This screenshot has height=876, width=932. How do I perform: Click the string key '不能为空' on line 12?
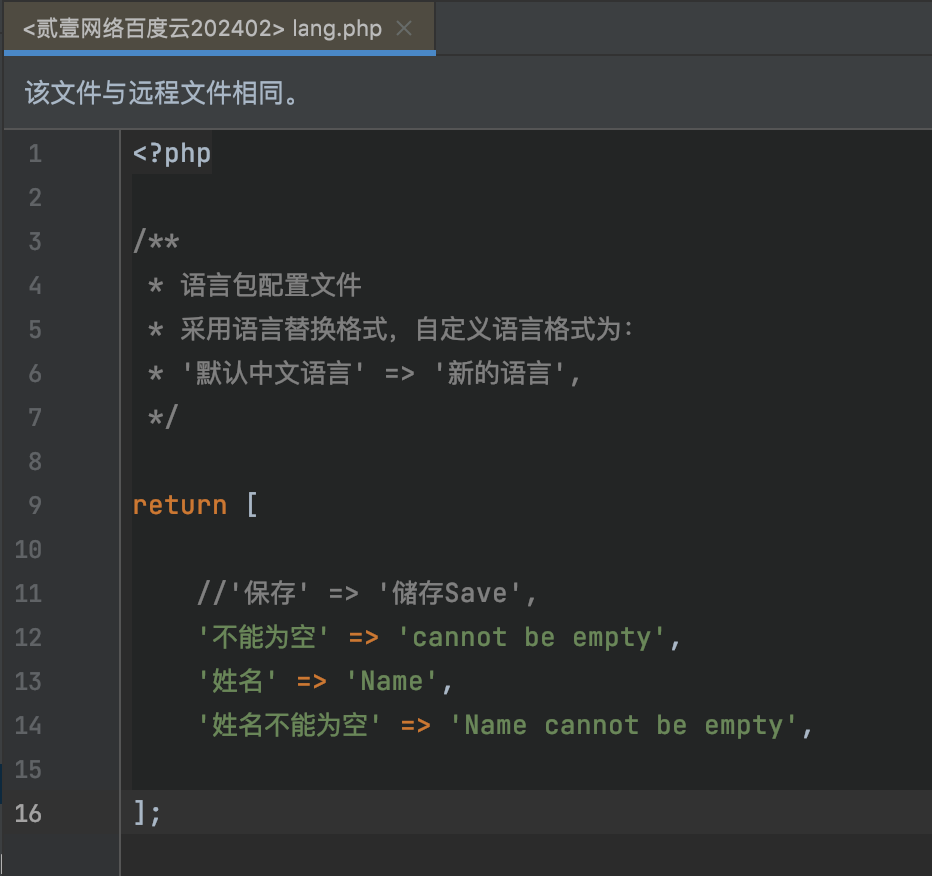pos(263,637)
